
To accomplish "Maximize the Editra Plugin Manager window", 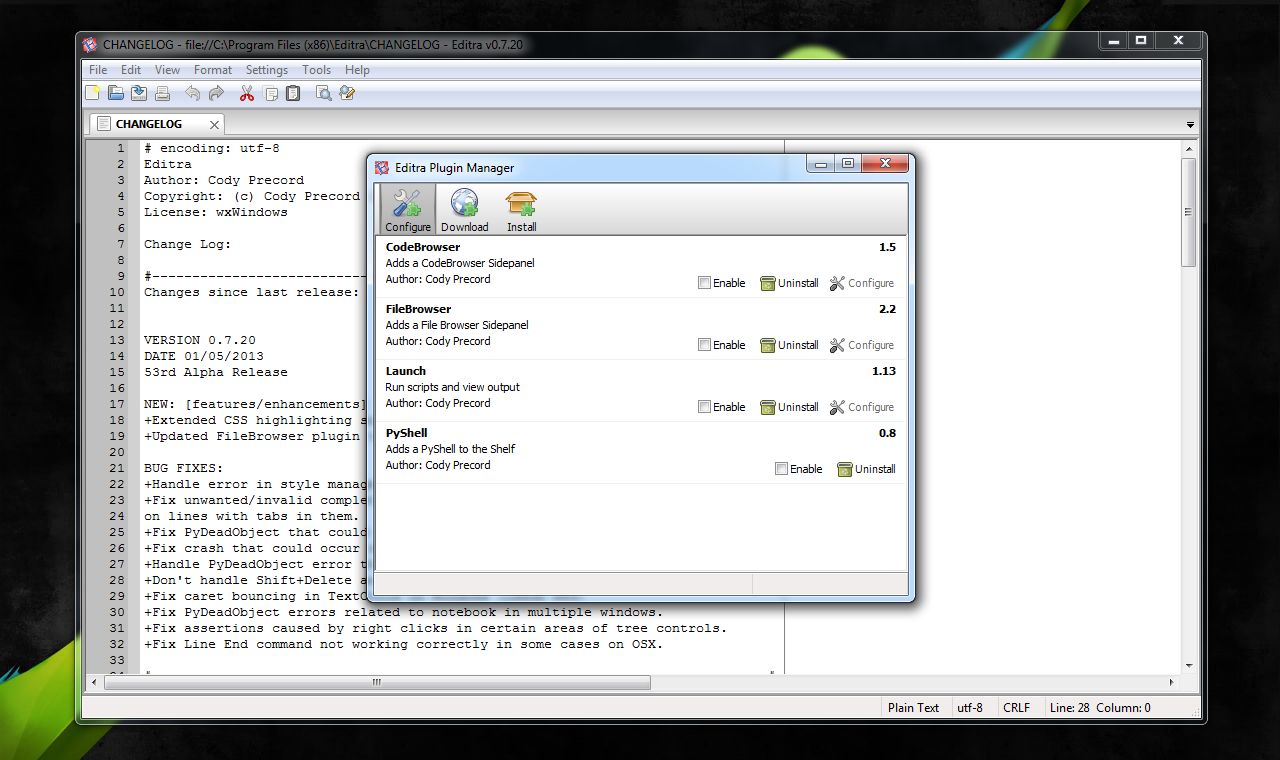I will pyautogui.click(x=847, y=164).
